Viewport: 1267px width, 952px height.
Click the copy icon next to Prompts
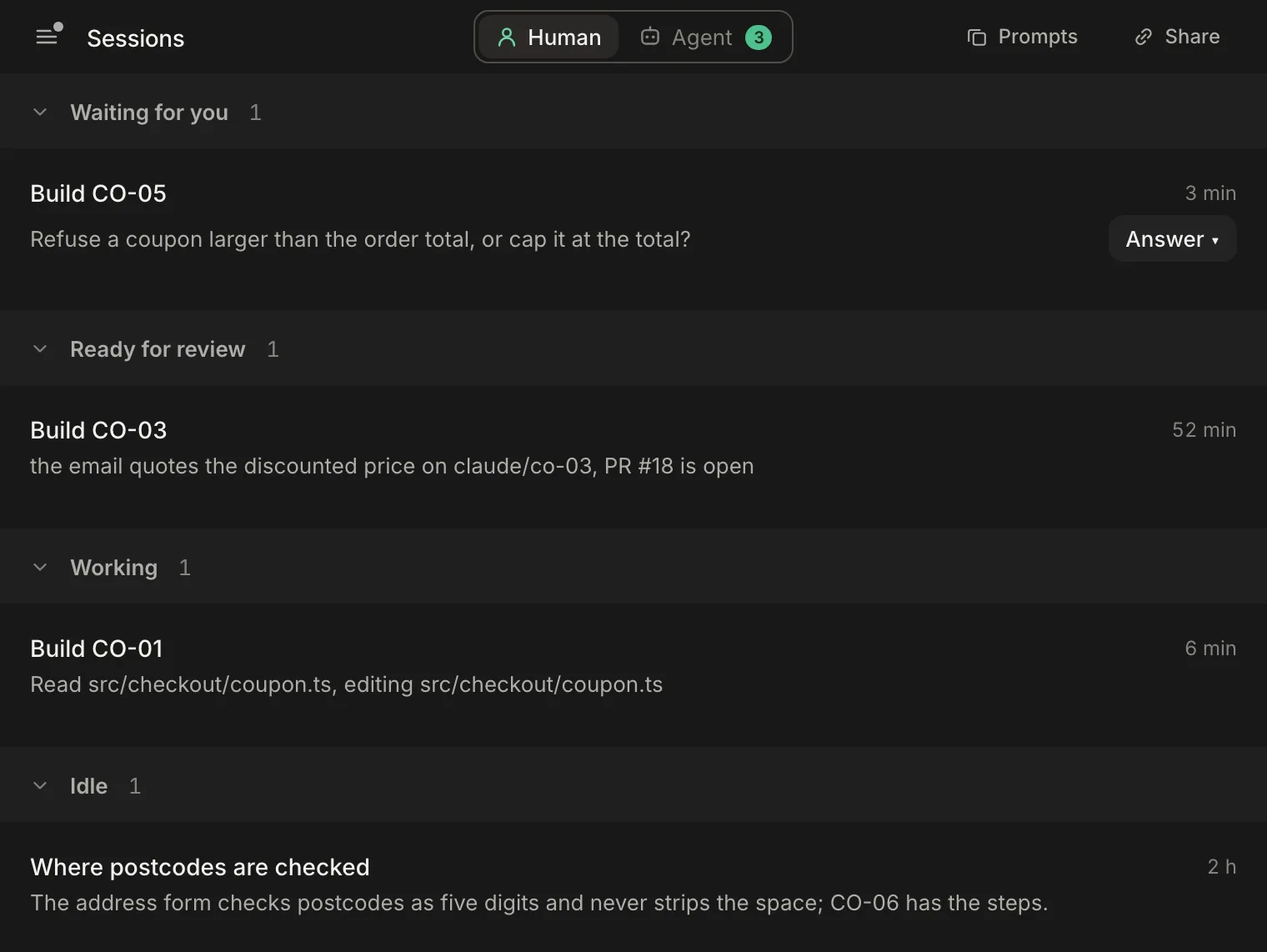(977, 37)
